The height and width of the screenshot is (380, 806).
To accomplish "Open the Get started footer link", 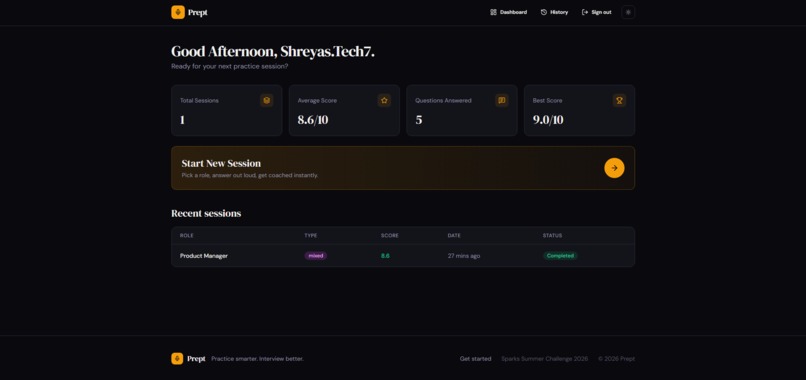I will 475,359.
